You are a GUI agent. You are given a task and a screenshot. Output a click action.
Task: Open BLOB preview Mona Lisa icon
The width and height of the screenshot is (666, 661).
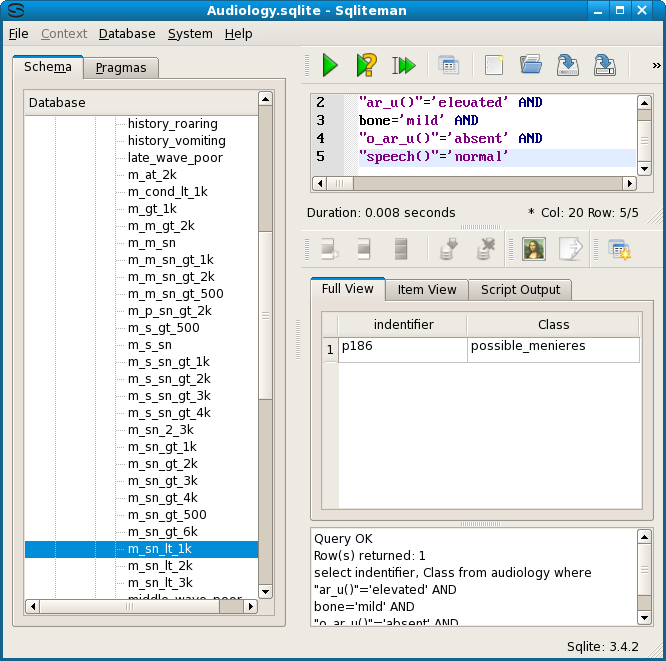tap(533, 249)
